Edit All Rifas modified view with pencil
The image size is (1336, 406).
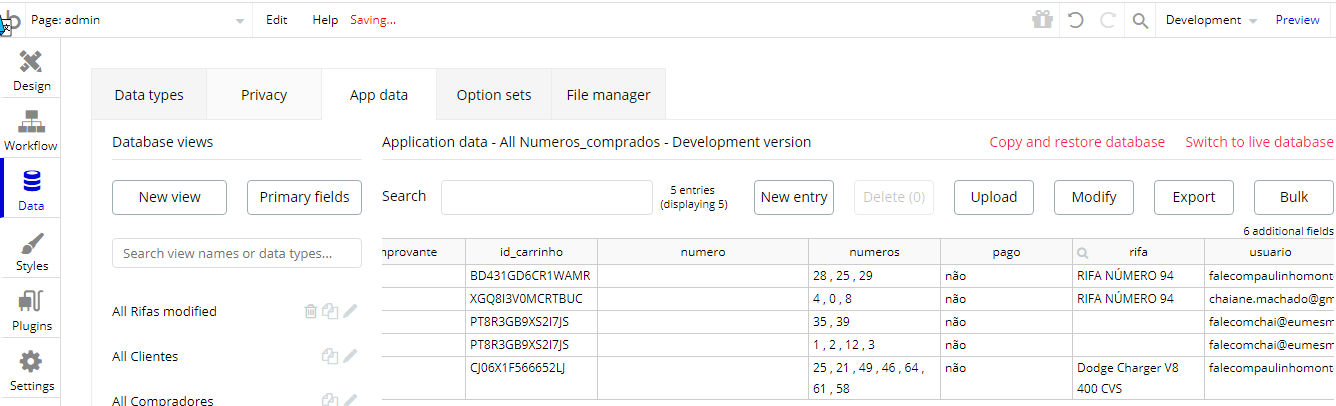[x=350, y=311]
